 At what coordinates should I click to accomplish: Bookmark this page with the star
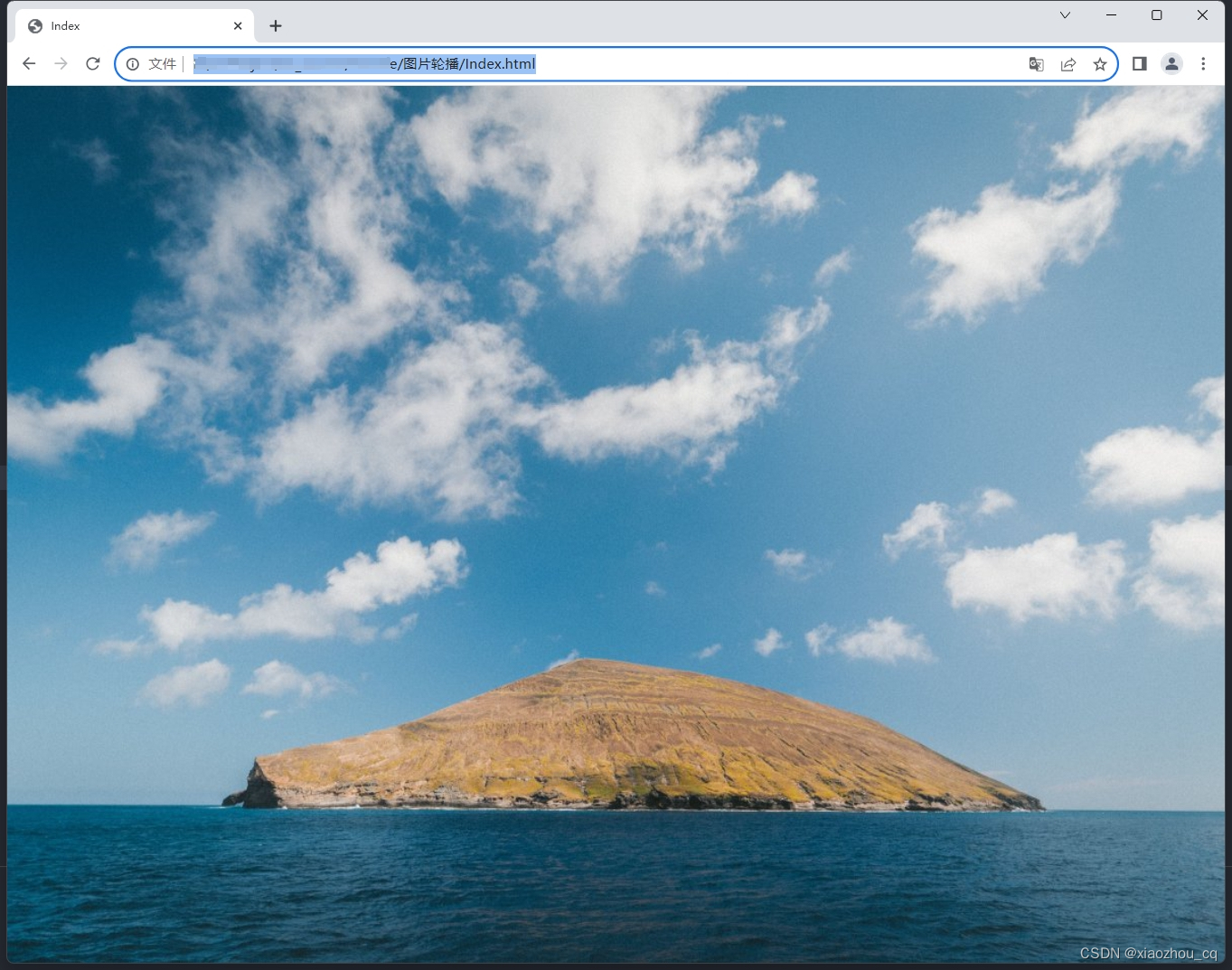coord(1100,64)
